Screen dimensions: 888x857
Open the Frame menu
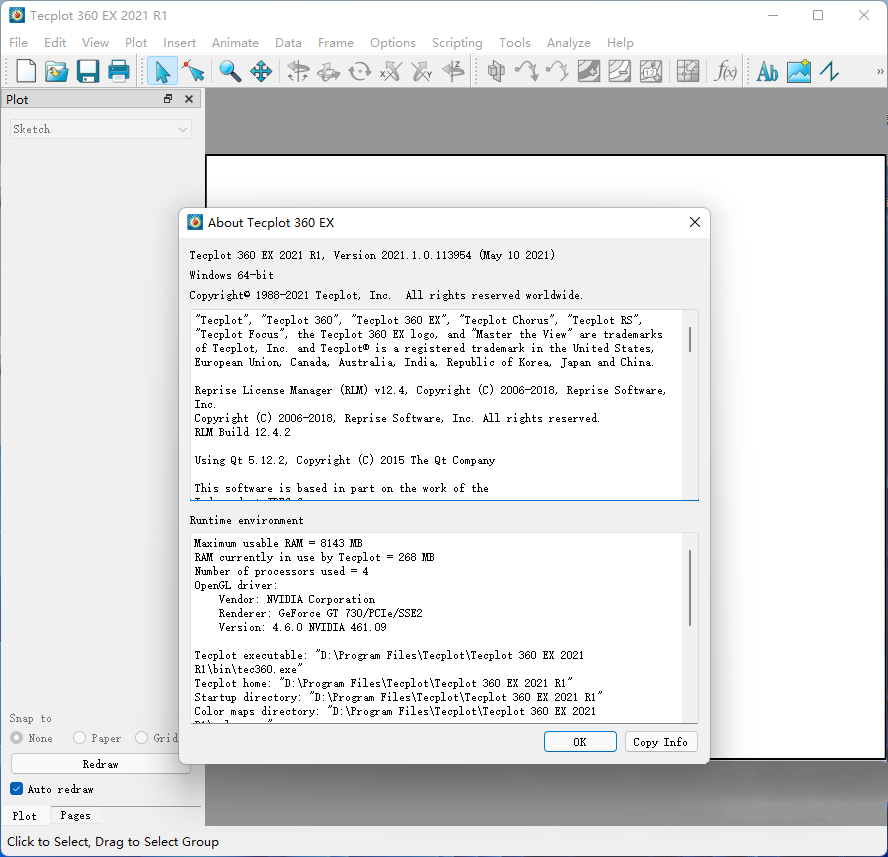click(x=336, y=42)
